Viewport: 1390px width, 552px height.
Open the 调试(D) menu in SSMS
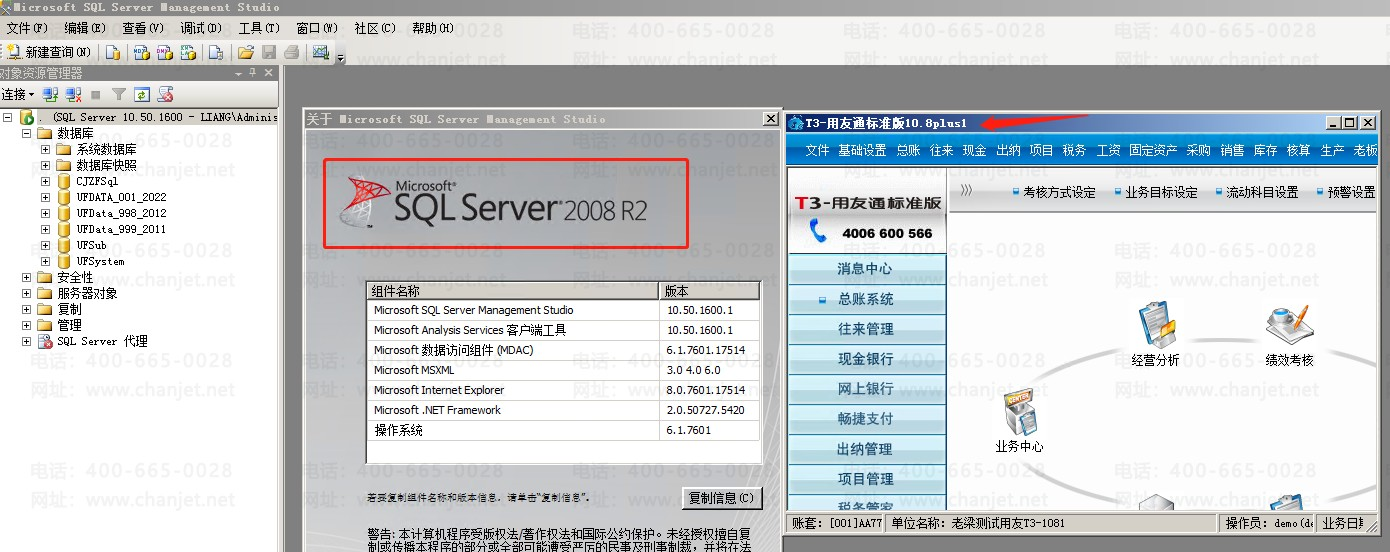pos(201,28)
